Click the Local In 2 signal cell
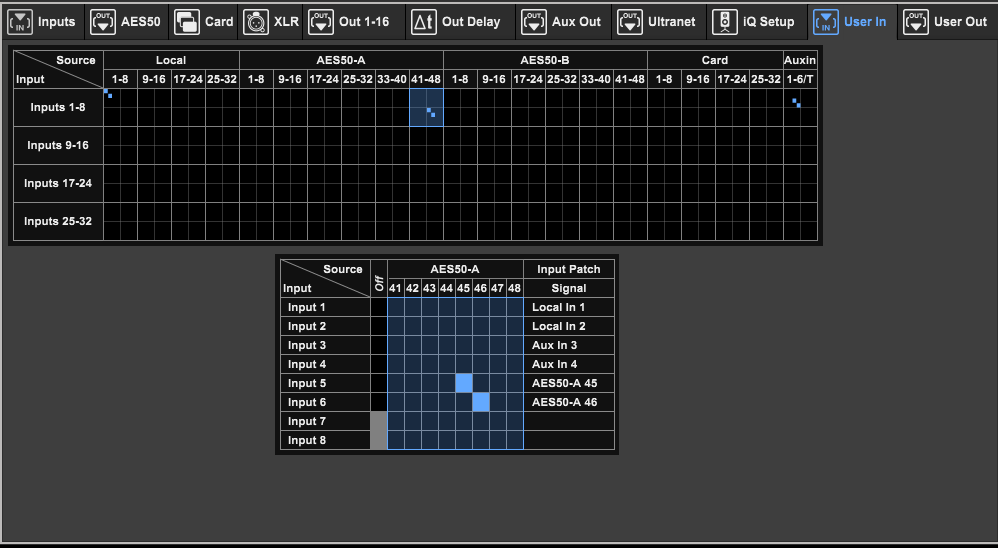998x548 pixels. coord(569,326)
